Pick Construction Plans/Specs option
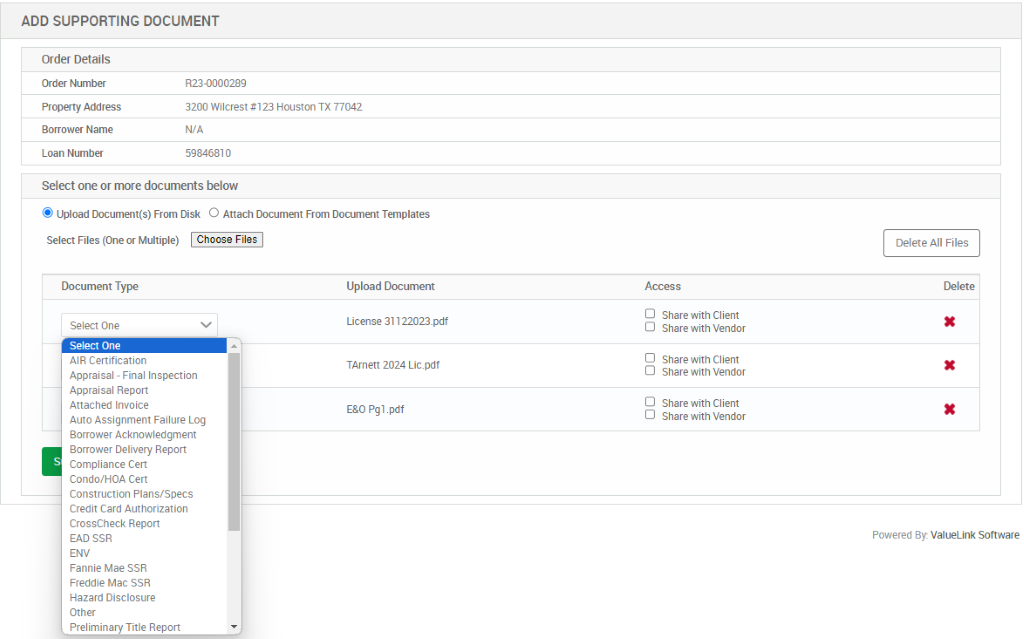 pos(144,494)
